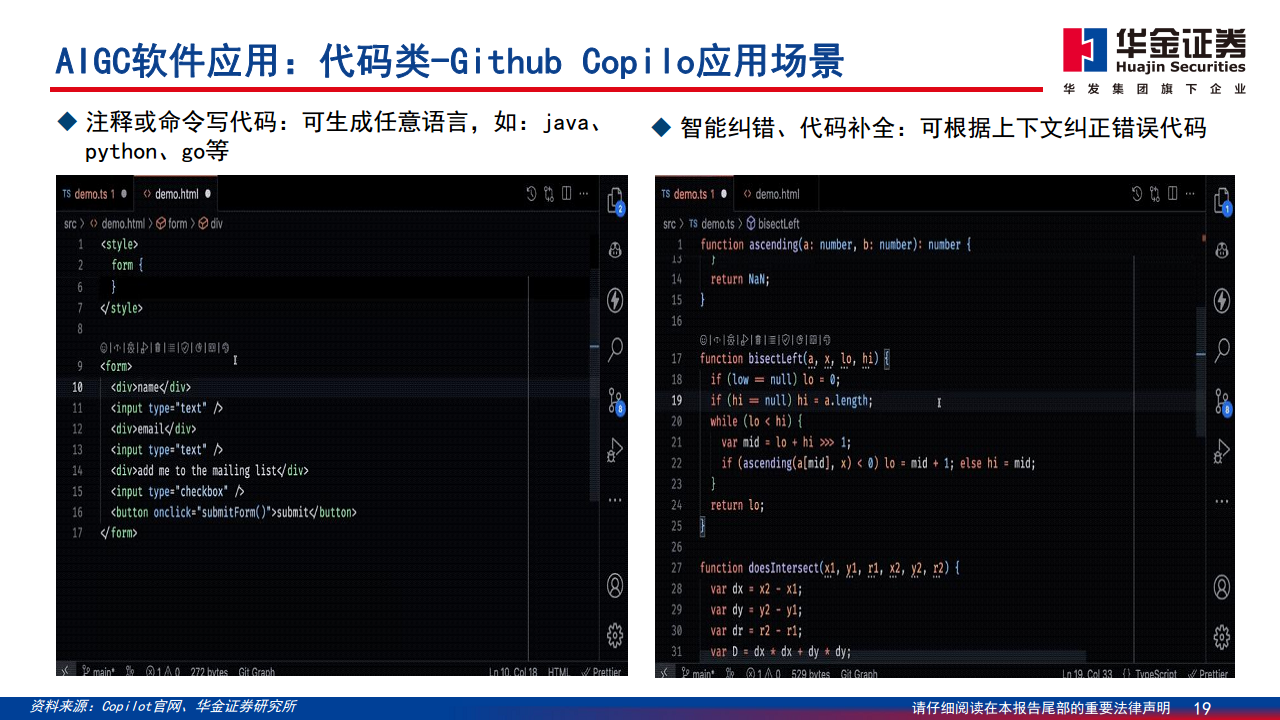The width and height of the screenshot is (1280, 720).
Task: Open demo.html breadcrumb segment
Action: (x=118, y=224)
